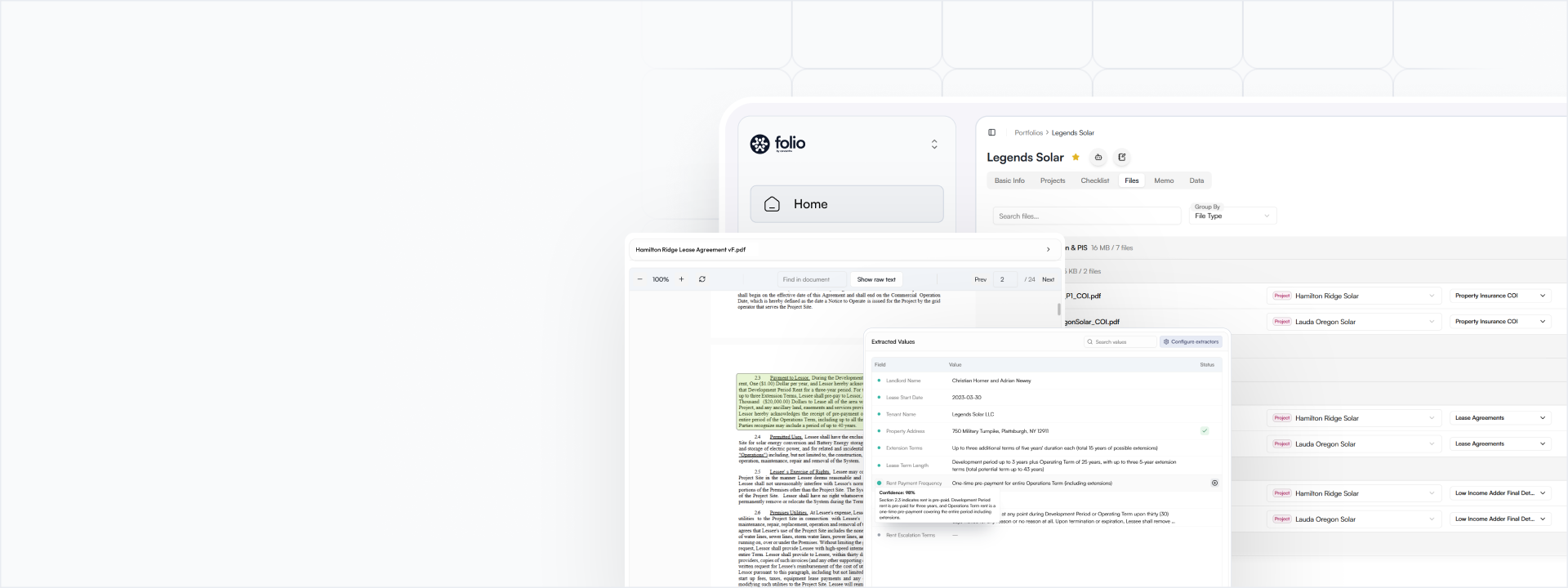The height and width of the screenshot is (588, 1568).
Task: Focus the Search files input
Action: [x=1087, y=216]
